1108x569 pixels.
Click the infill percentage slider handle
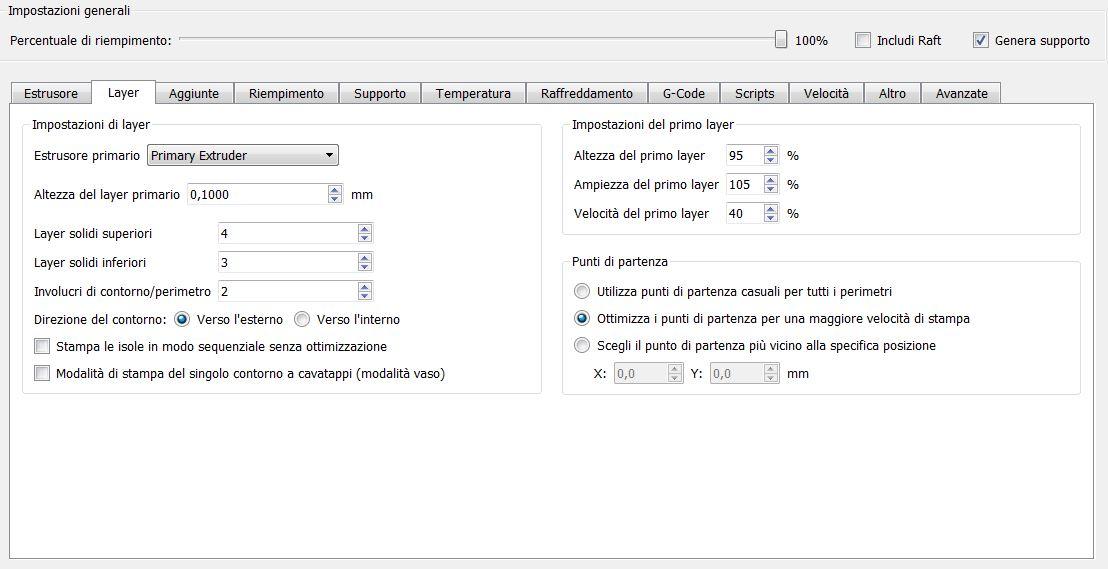pos(781,40)
